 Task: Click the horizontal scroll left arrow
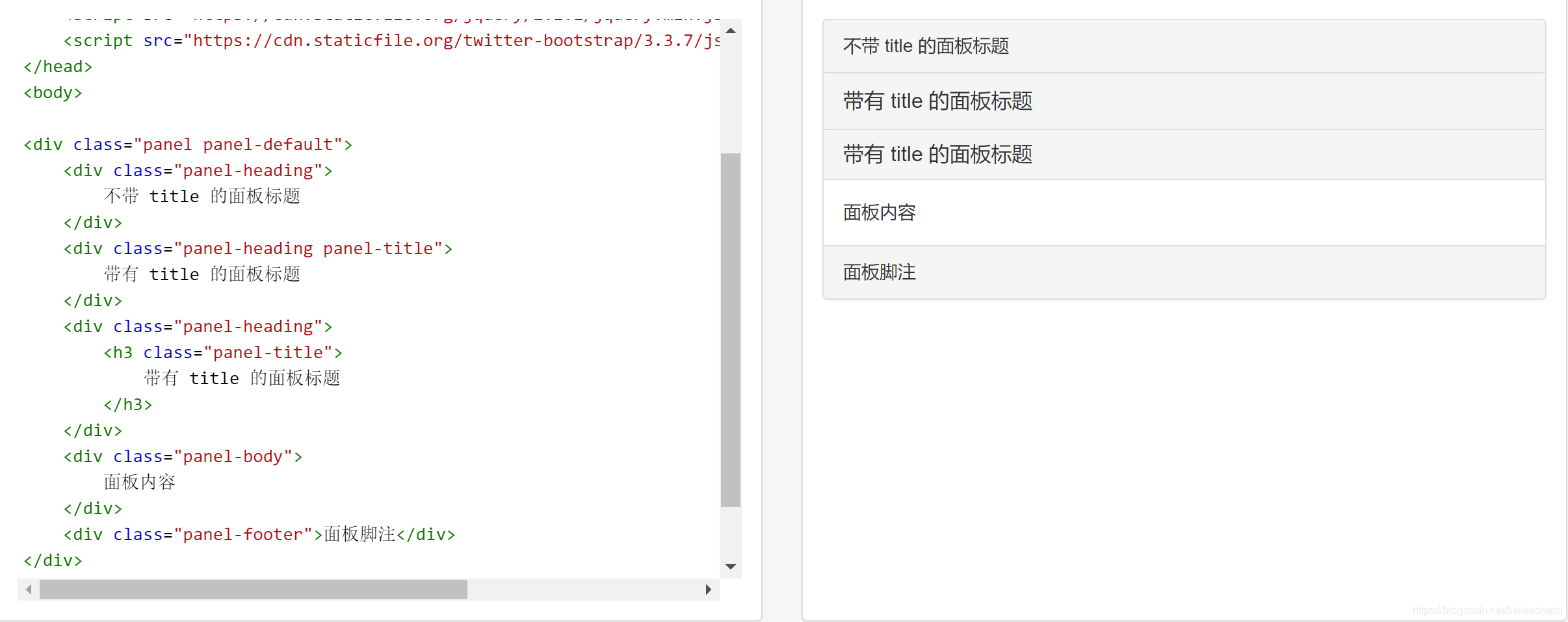29,590
